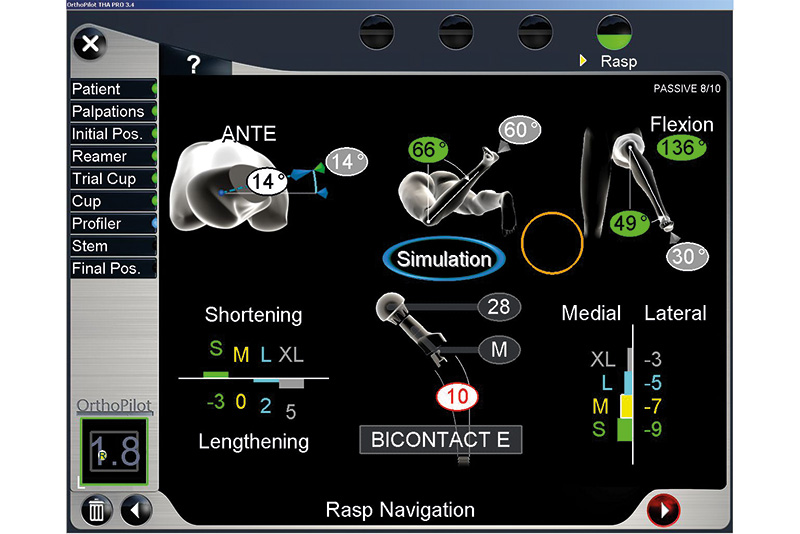Click the green 66° angle value
800x534 pixels.
point(428,150)
